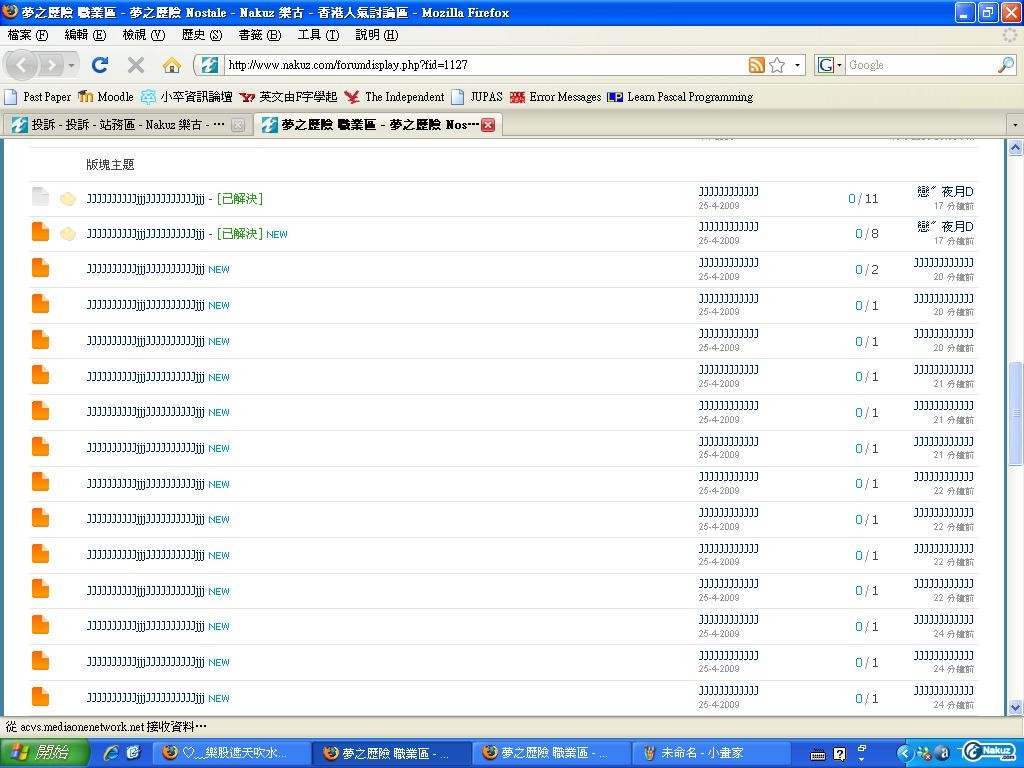Open last poster 戀" 夜月D on 0/11 row
This screenshot has width=1024, height=768.
point(945,191)
